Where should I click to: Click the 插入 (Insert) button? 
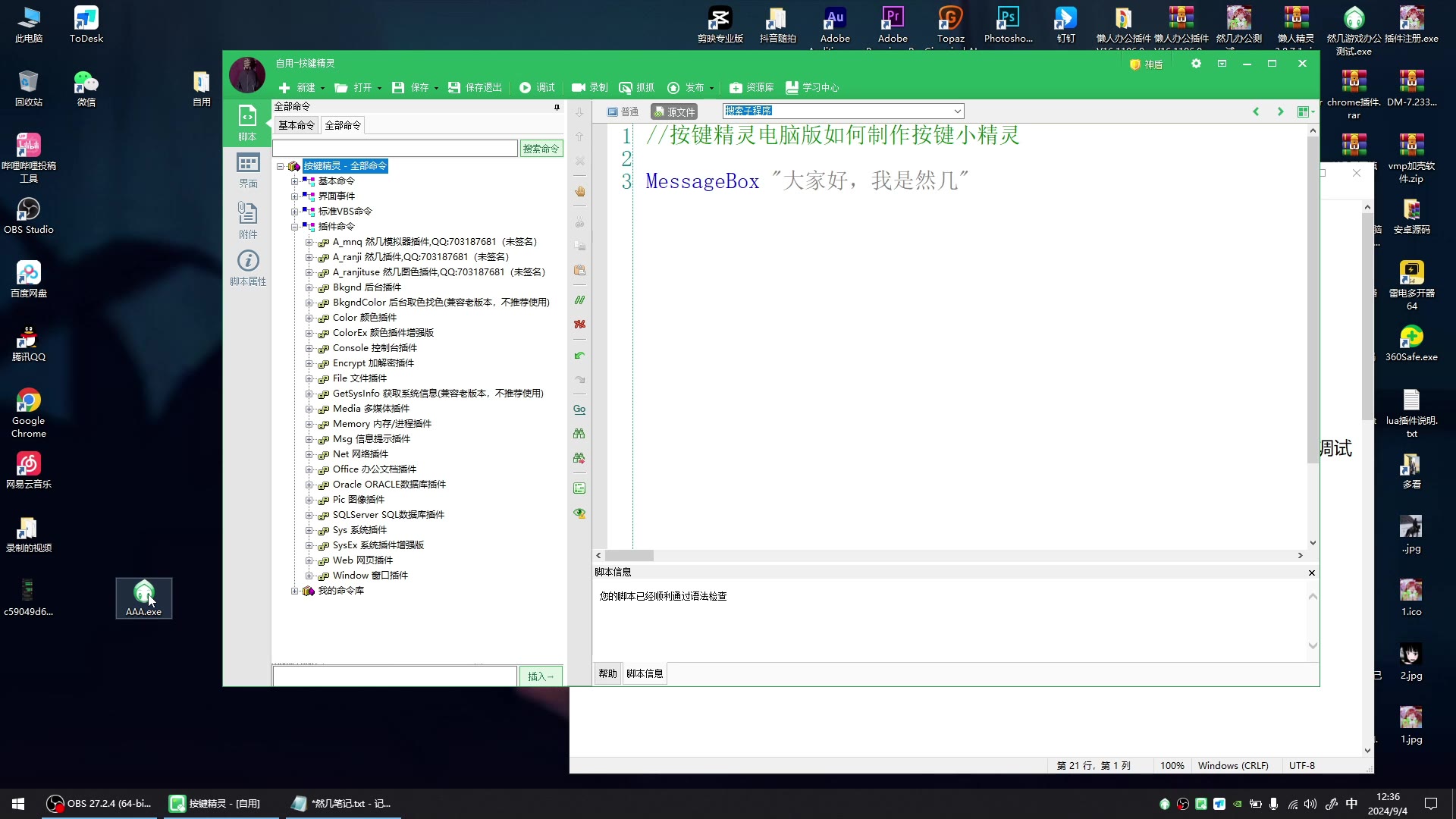[x=540, y=676]
